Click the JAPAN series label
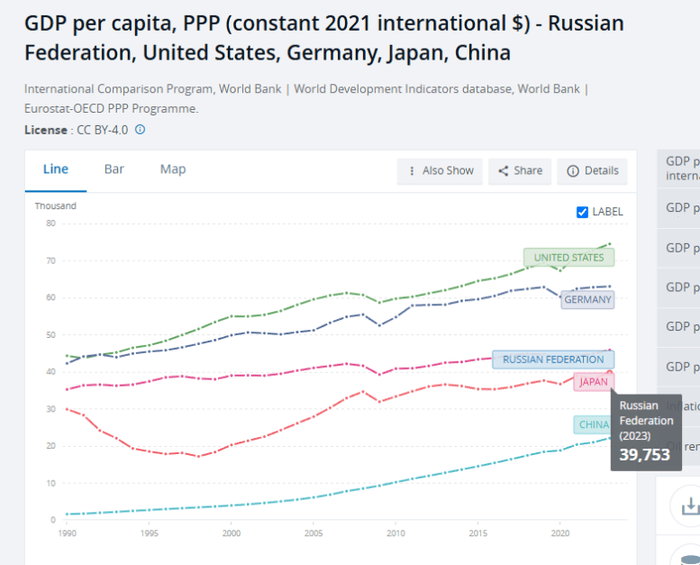Viewport: 700px width, 565px height. pos(591,382)
